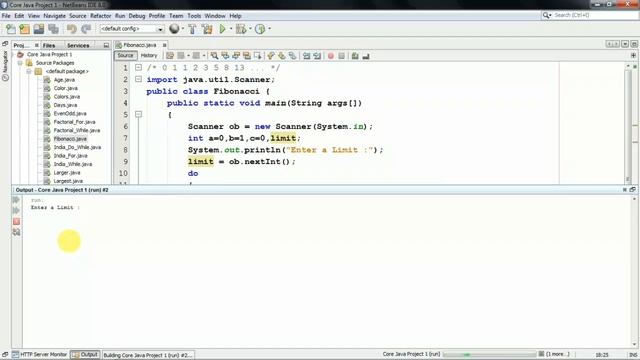Select Largest.java in project tree

[x=68, y=181]
